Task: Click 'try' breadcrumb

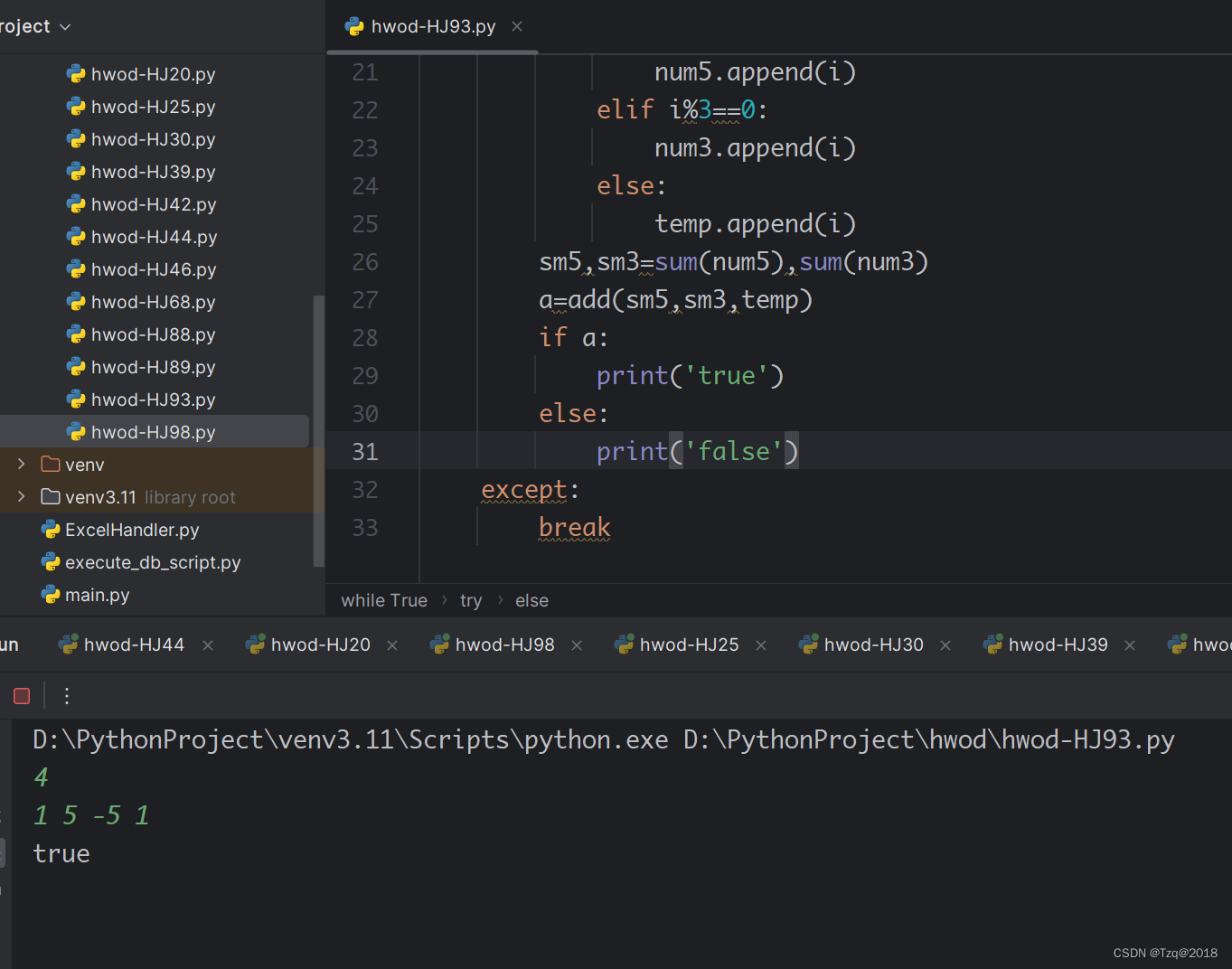Action: [x=471, y=600]
